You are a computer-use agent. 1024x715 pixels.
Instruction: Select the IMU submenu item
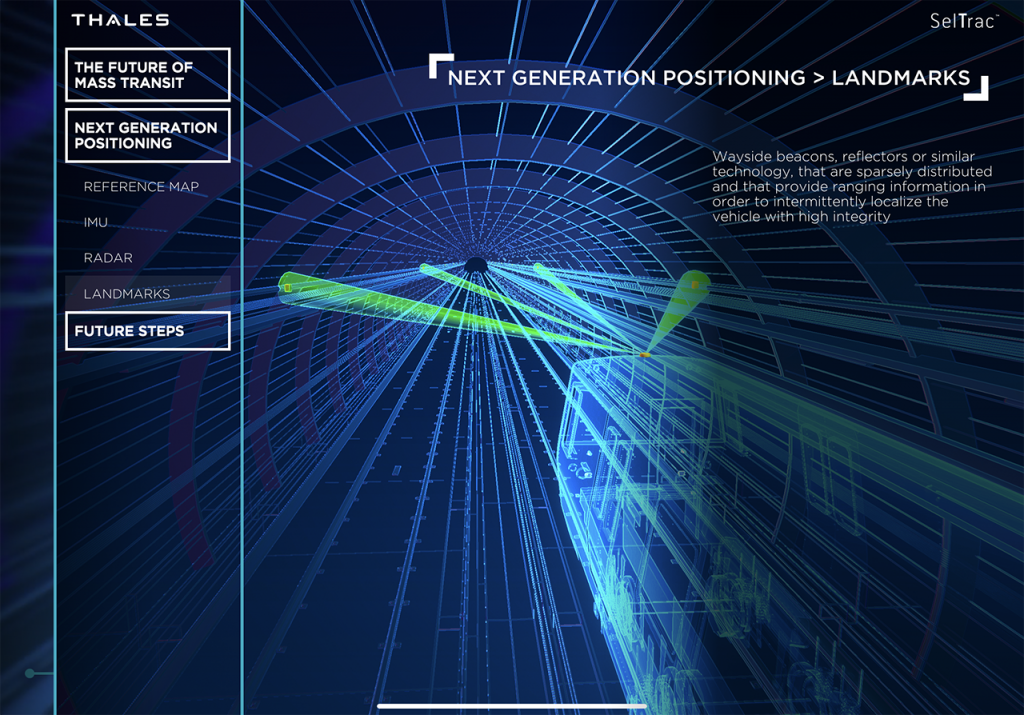[x=95, y=223]
